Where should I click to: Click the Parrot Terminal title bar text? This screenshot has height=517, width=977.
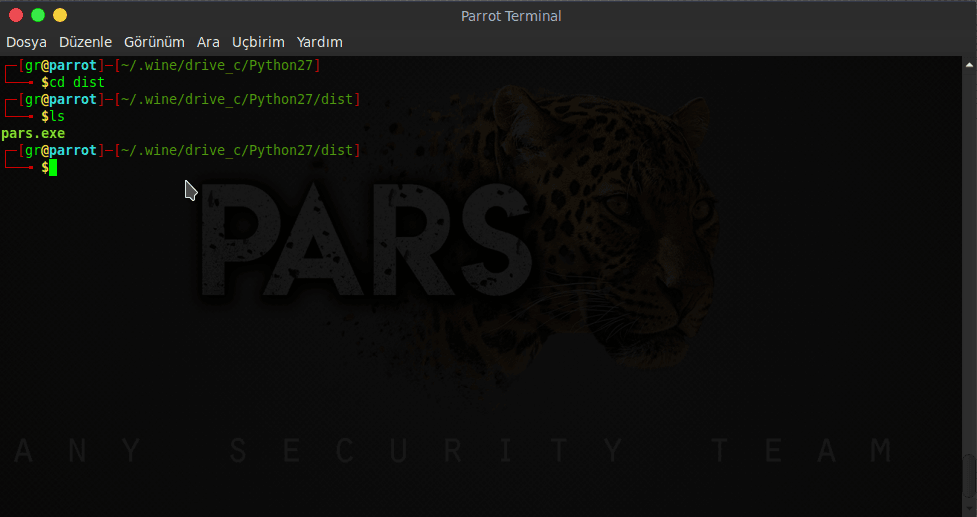coord(511,16)
